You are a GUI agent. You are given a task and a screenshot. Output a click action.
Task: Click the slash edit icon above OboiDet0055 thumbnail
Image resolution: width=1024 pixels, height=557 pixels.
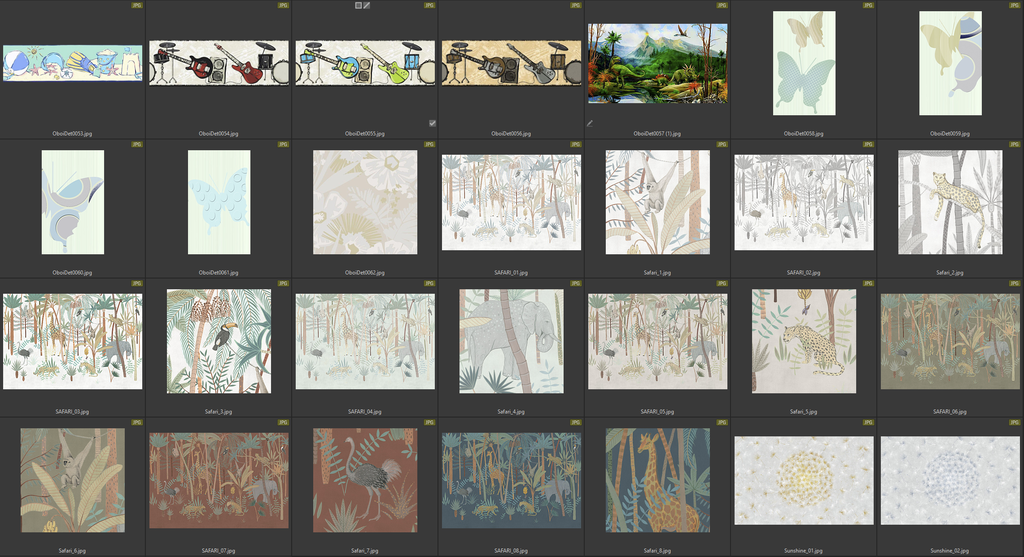[x=367, y=5]
